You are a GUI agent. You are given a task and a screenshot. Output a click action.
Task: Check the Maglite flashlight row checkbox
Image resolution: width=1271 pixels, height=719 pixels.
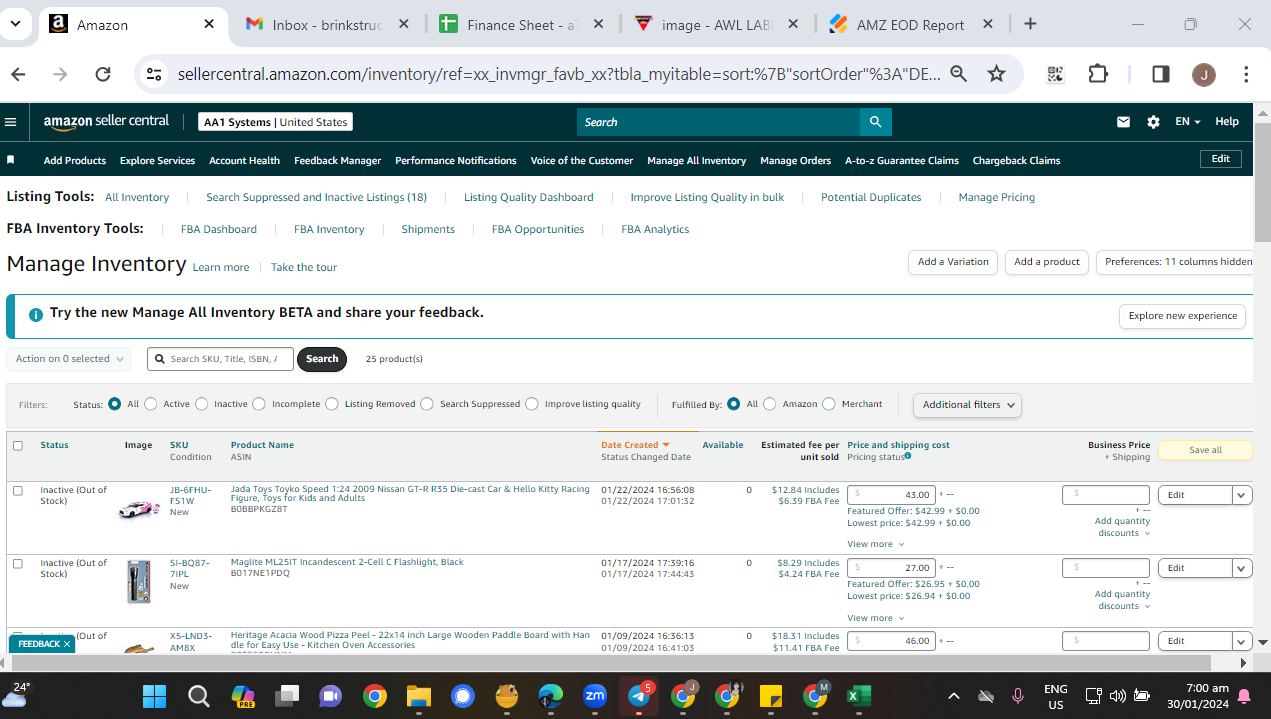[x=18, y=564]
